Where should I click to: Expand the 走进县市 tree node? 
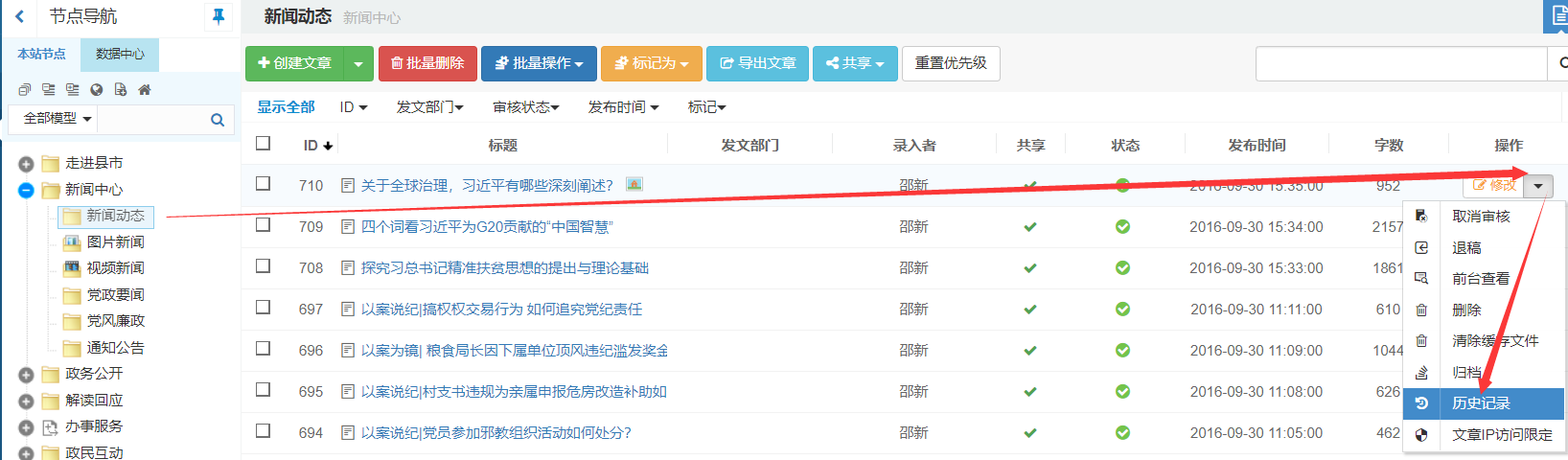click(x=26, y=164)
